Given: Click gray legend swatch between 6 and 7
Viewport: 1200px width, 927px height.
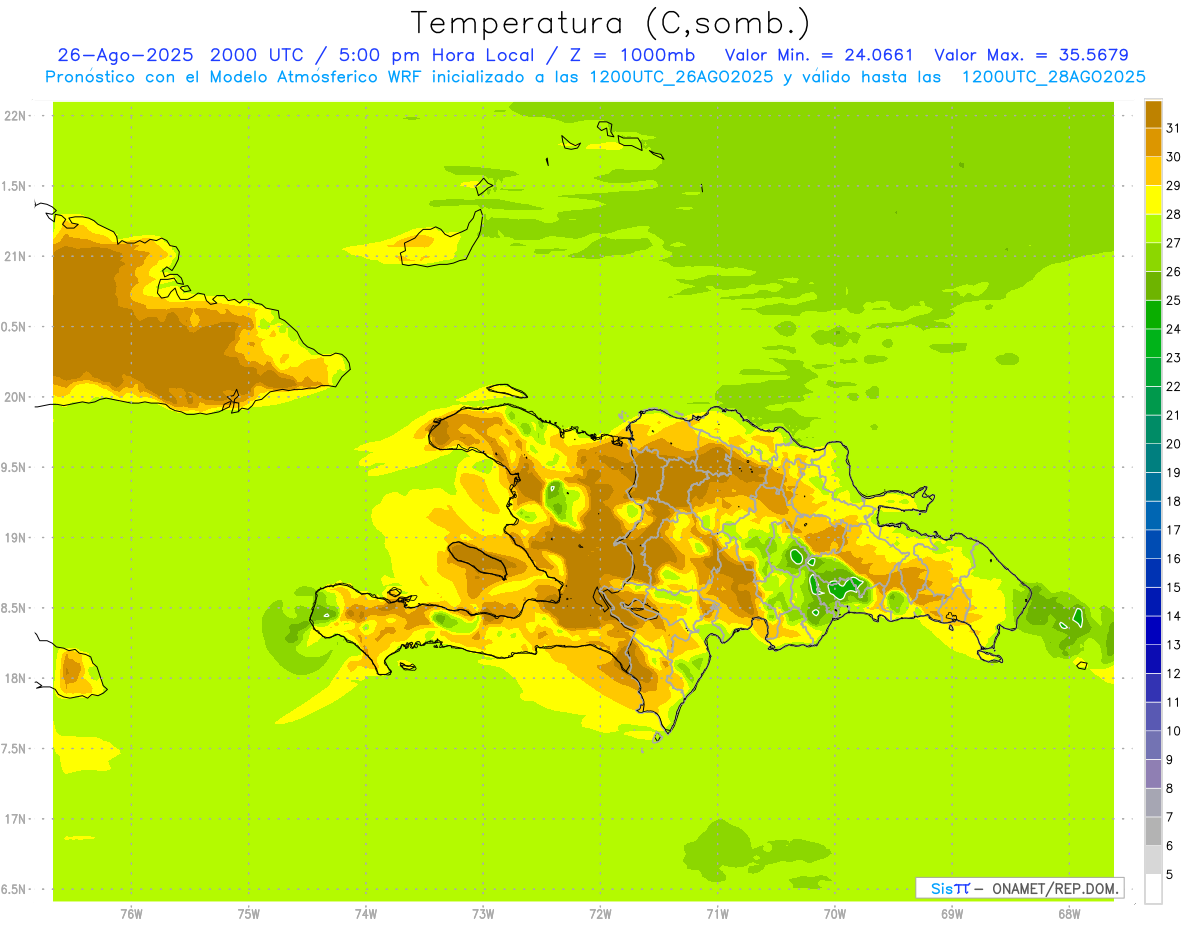Looking at the screenshot, I should tap(1153, 832).
